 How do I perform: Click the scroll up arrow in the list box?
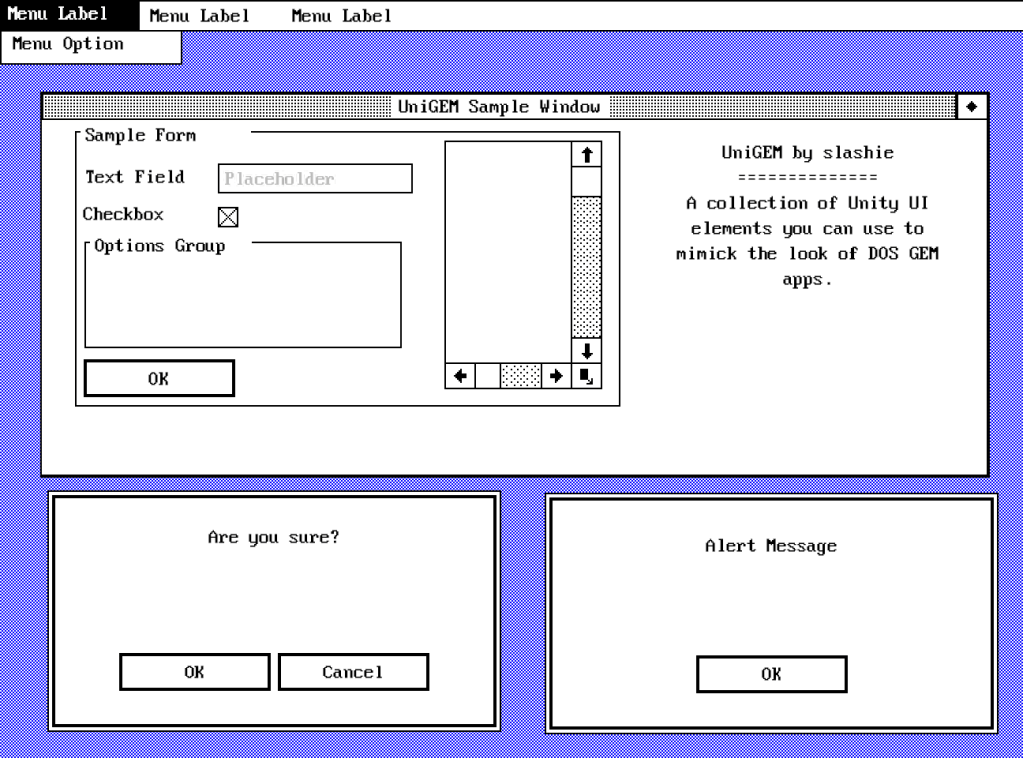point(587,154)
